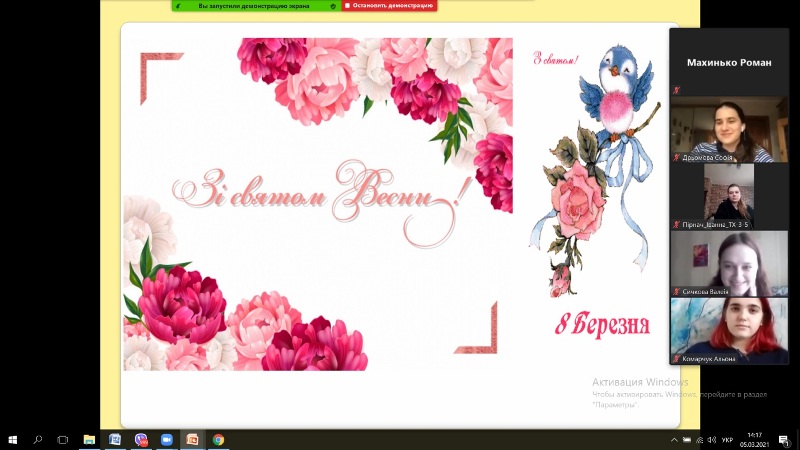This screenshot has width=800, height=450.
Task: Select Дрьомова Софія video tile
Action: click(729, 129)
